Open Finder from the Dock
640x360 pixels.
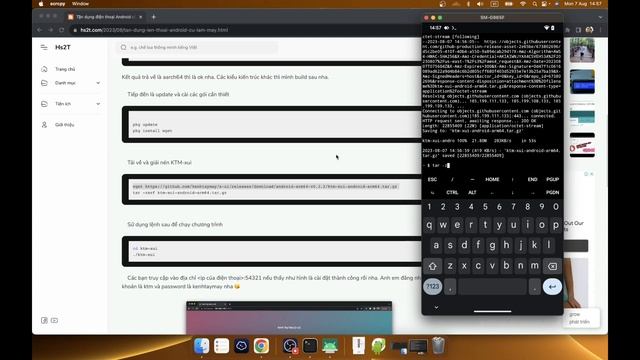pos(202,346)
